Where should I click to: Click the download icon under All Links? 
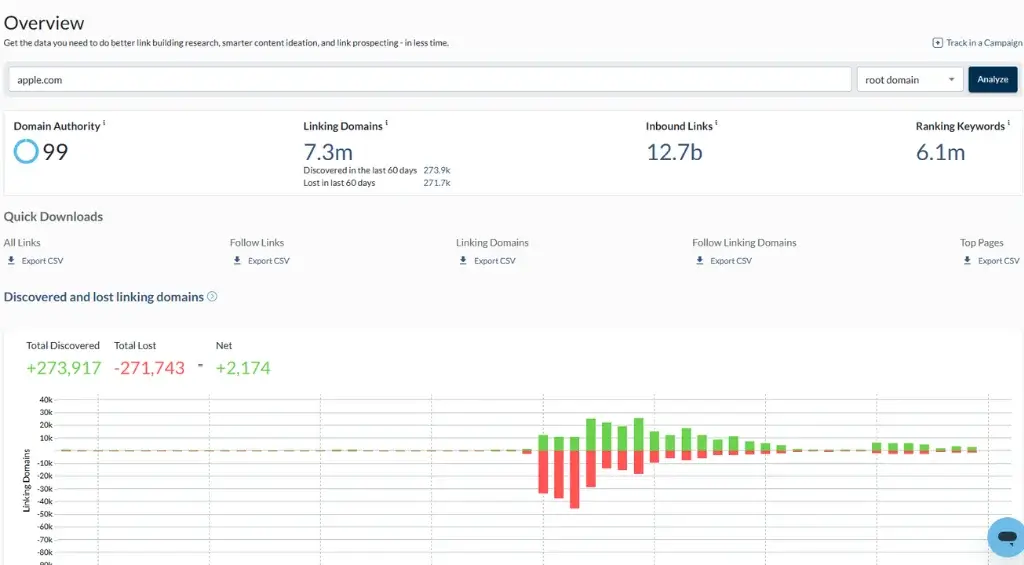pyautogui.click(x=11, y=261)
